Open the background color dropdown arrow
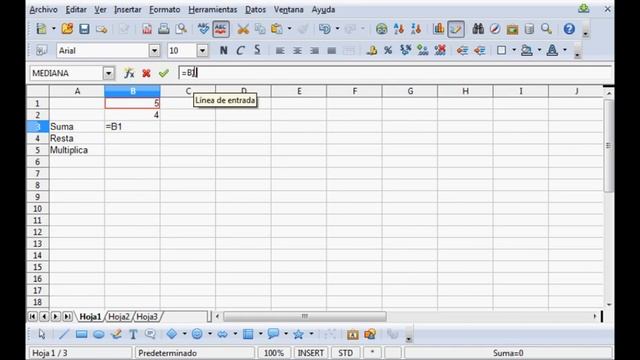Viewport: 640px width, 360px height. (x=539, y=50)
